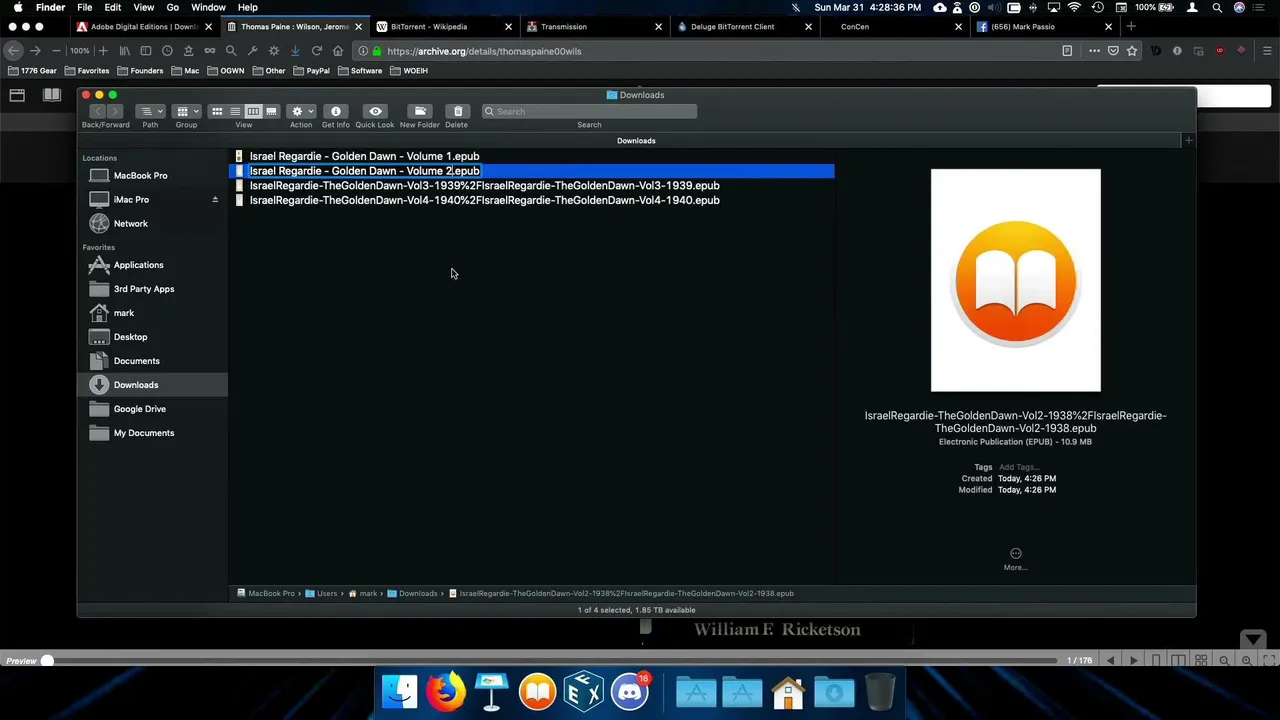Open Documents in the Finder sidebar
The image size is (1280, 720).
point(136,361)
